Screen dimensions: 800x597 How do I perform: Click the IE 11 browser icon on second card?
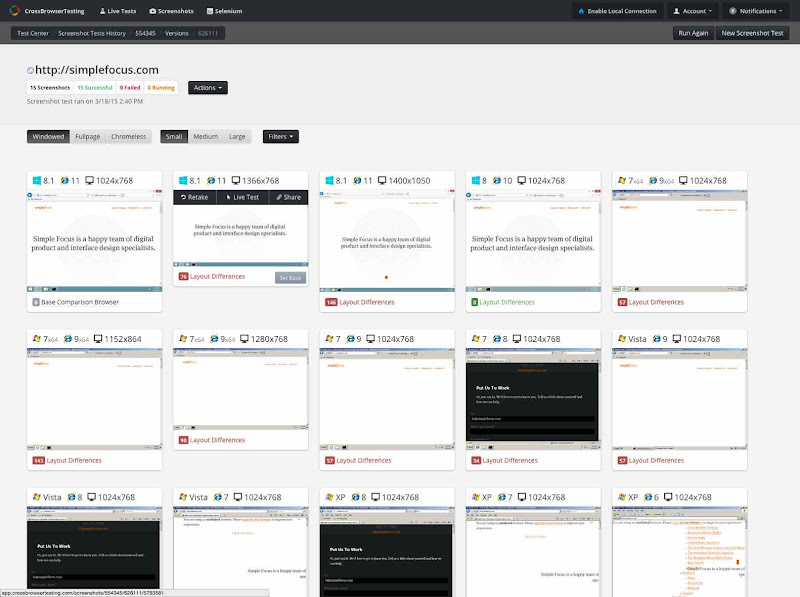pyautogui.click(x=211, y=180)
